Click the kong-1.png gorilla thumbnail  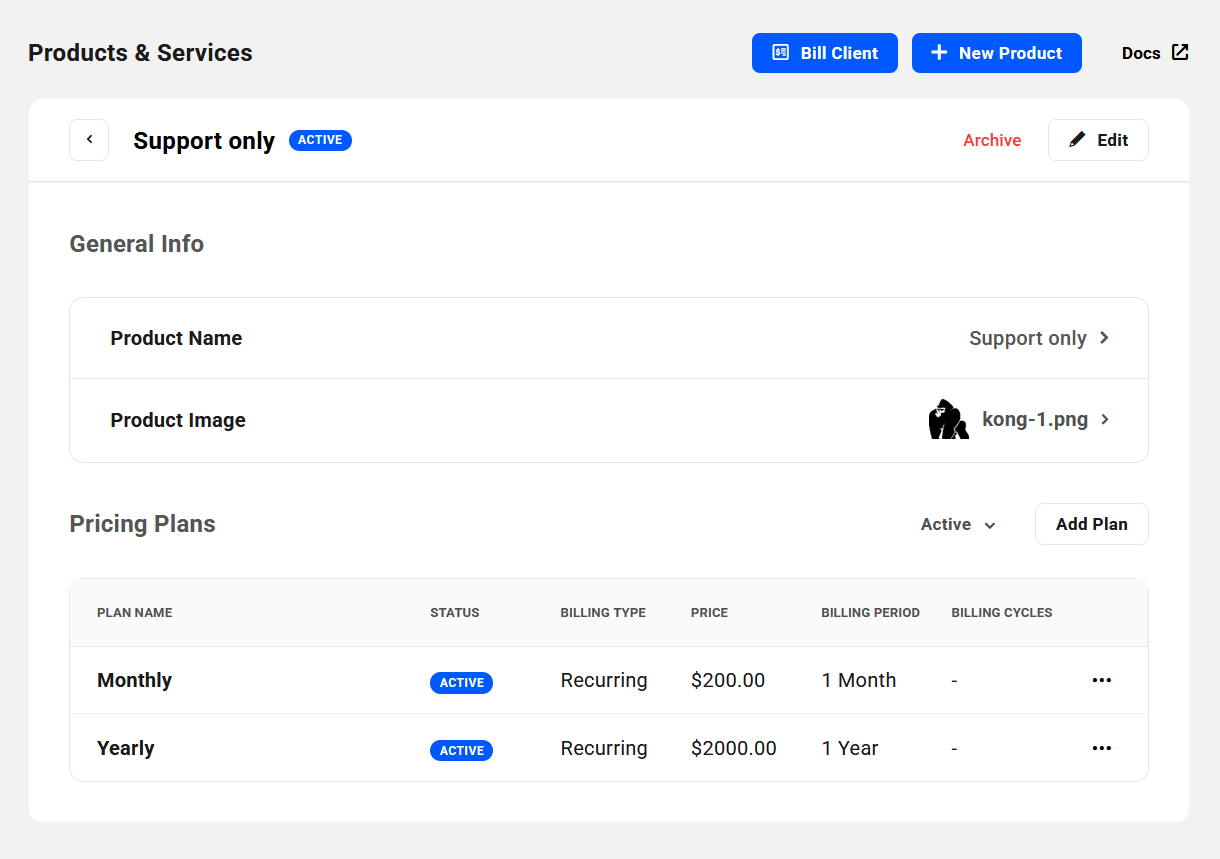(948, 420)
